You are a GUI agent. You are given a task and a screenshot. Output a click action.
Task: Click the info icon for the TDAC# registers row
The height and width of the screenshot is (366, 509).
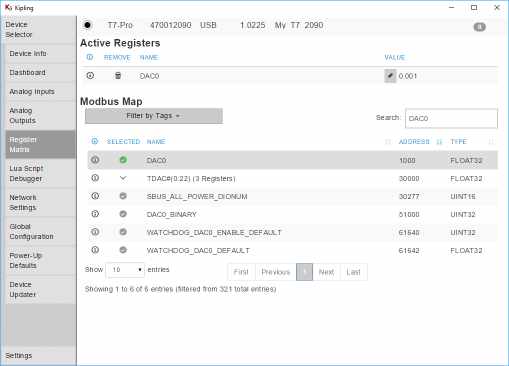click(95, 178)
